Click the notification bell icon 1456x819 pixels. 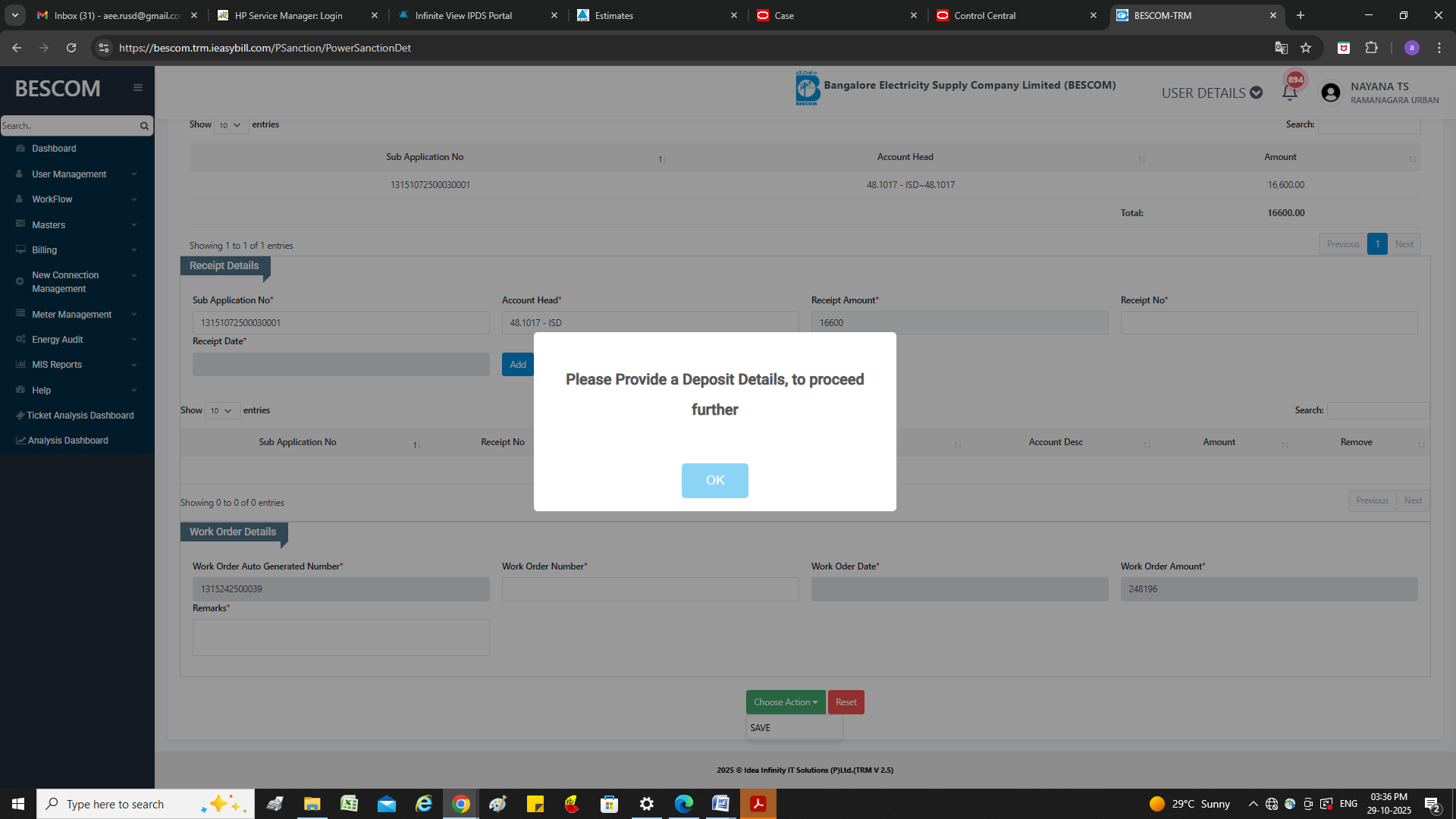coord(1289,93)
